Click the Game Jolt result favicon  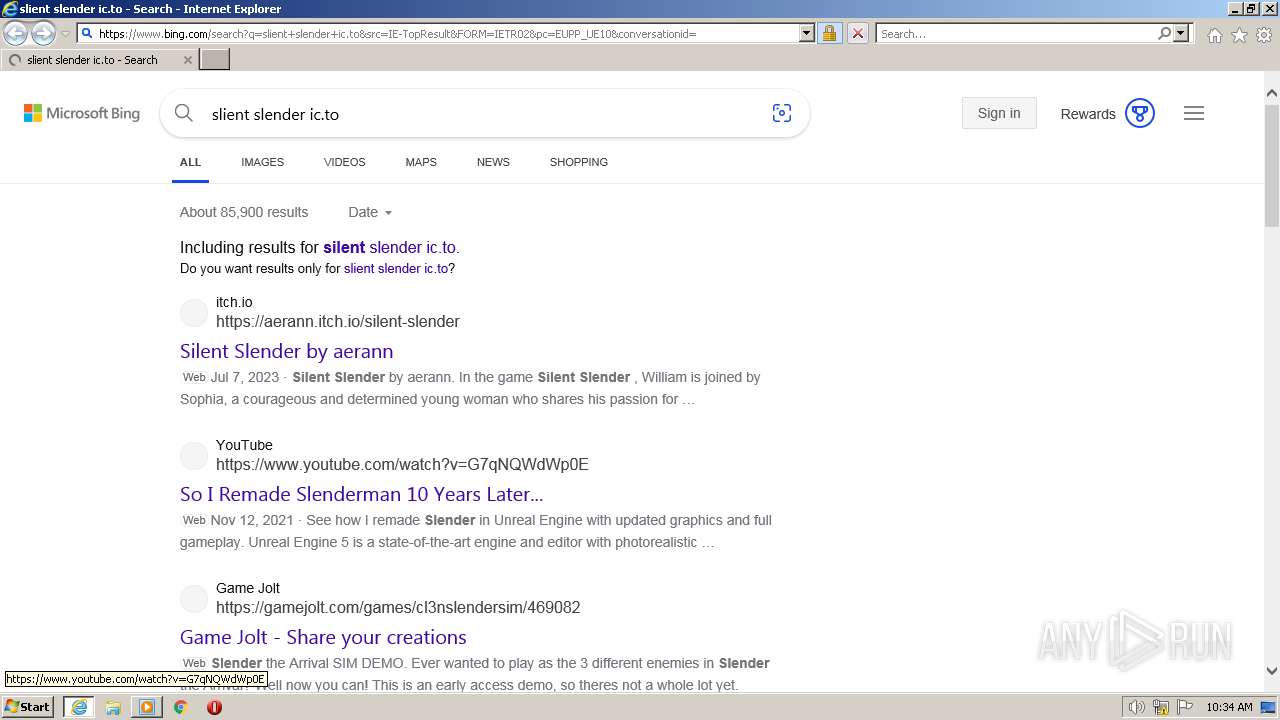coord(194,599)
